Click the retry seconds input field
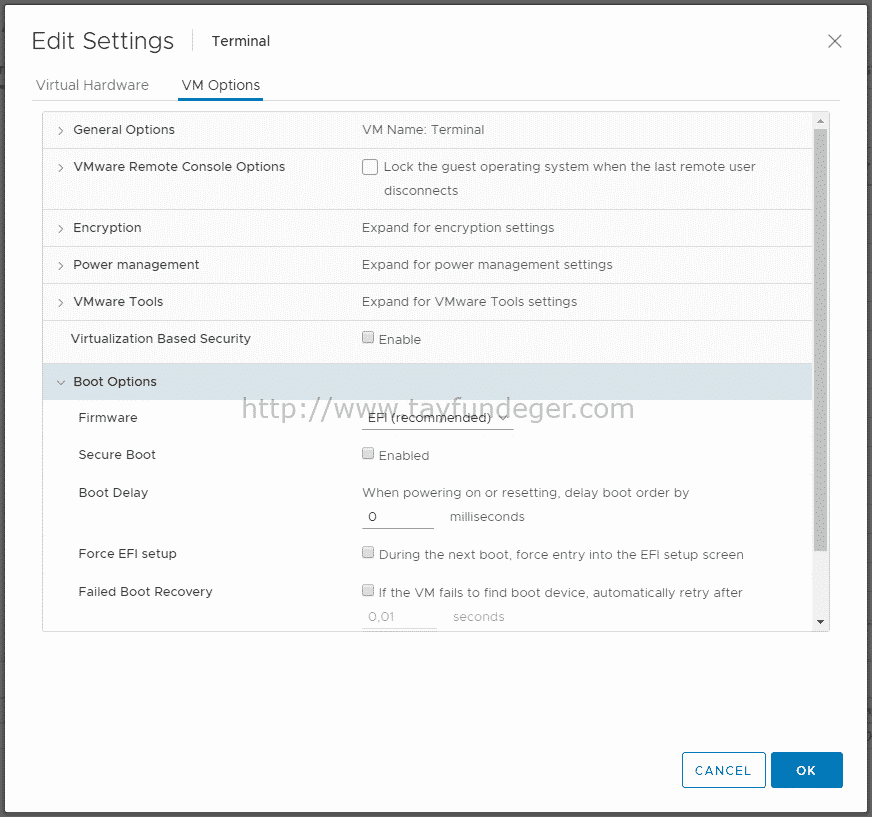 (399, 617)
